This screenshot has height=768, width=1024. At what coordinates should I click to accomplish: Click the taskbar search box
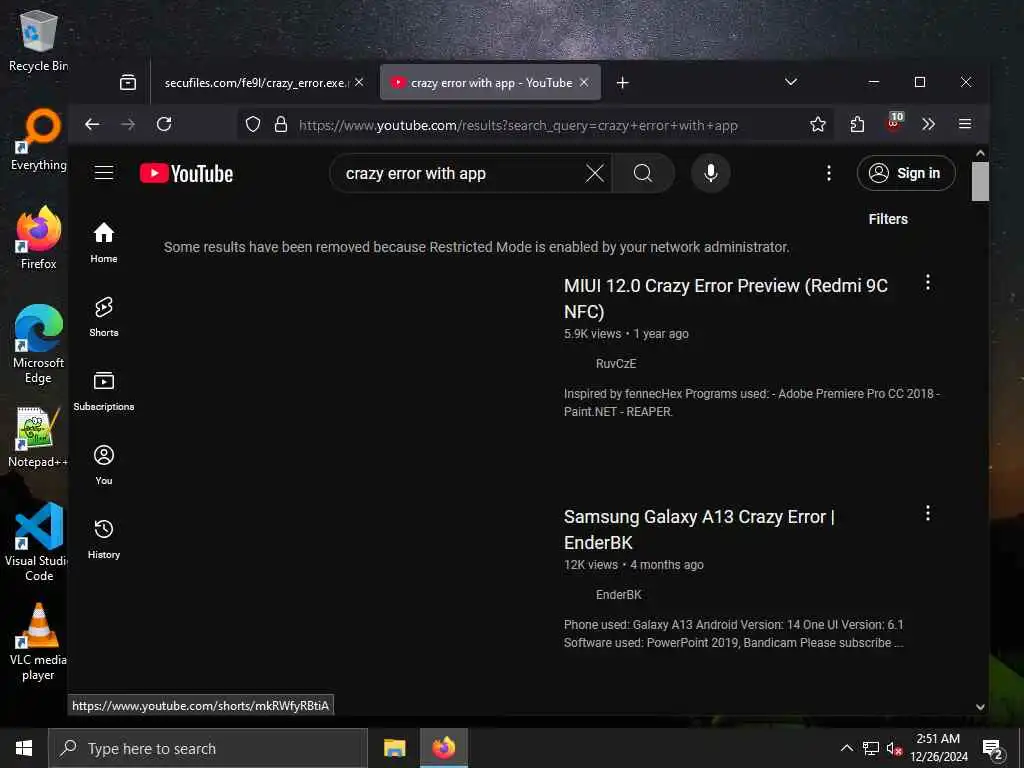(x=208, y=748)
